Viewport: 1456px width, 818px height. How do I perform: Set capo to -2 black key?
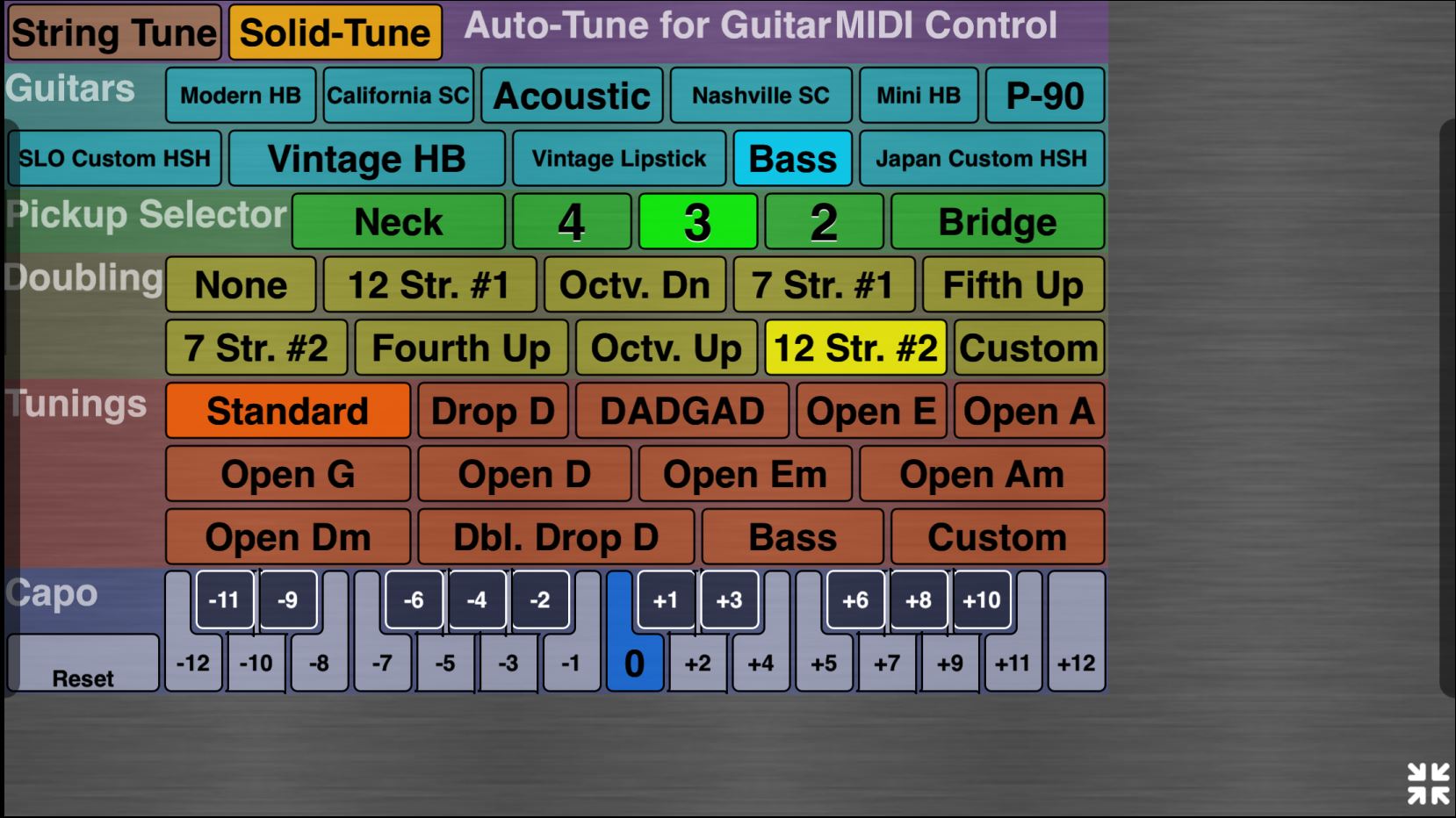point(540,599)
